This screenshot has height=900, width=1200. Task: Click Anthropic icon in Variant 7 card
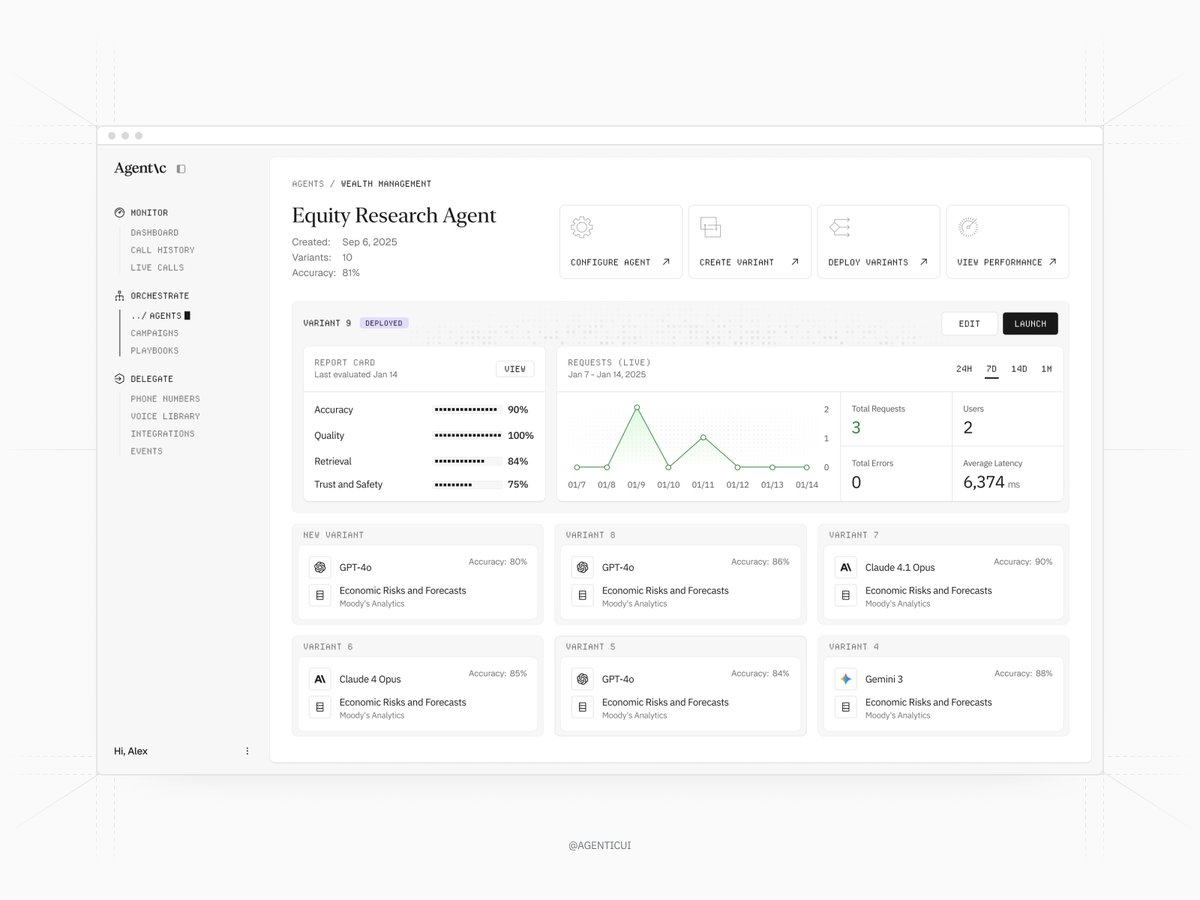[x=846, y=567]
